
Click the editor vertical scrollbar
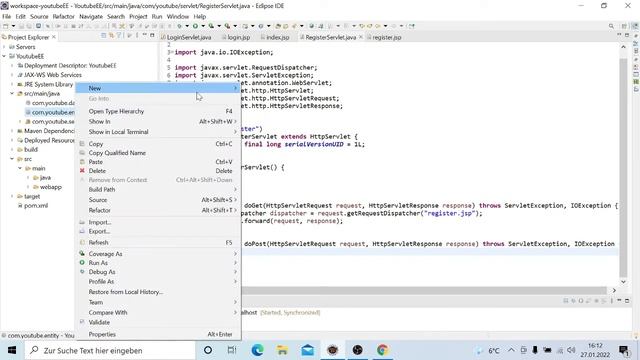623,167
